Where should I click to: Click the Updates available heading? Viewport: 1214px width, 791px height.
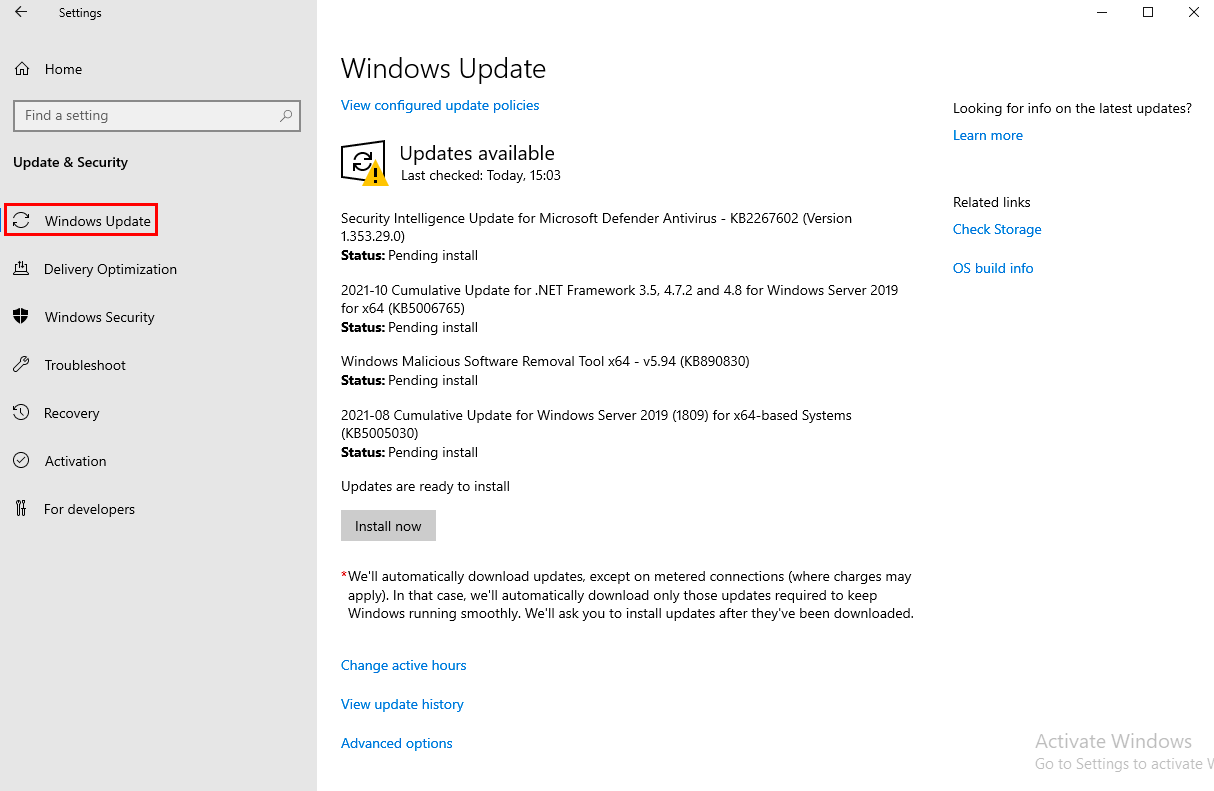coord(477,153)
